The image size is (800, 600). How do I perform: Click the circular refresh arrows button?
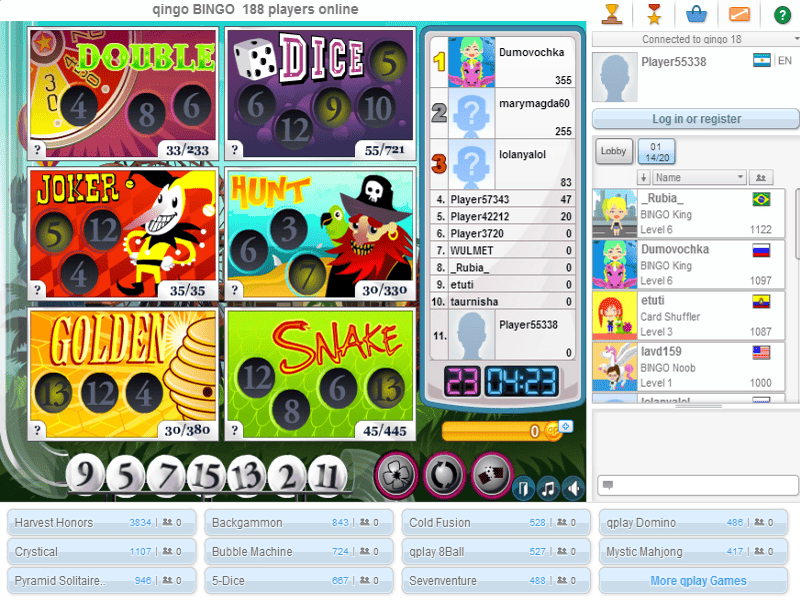pyautogui.click(x=444, y=476)
